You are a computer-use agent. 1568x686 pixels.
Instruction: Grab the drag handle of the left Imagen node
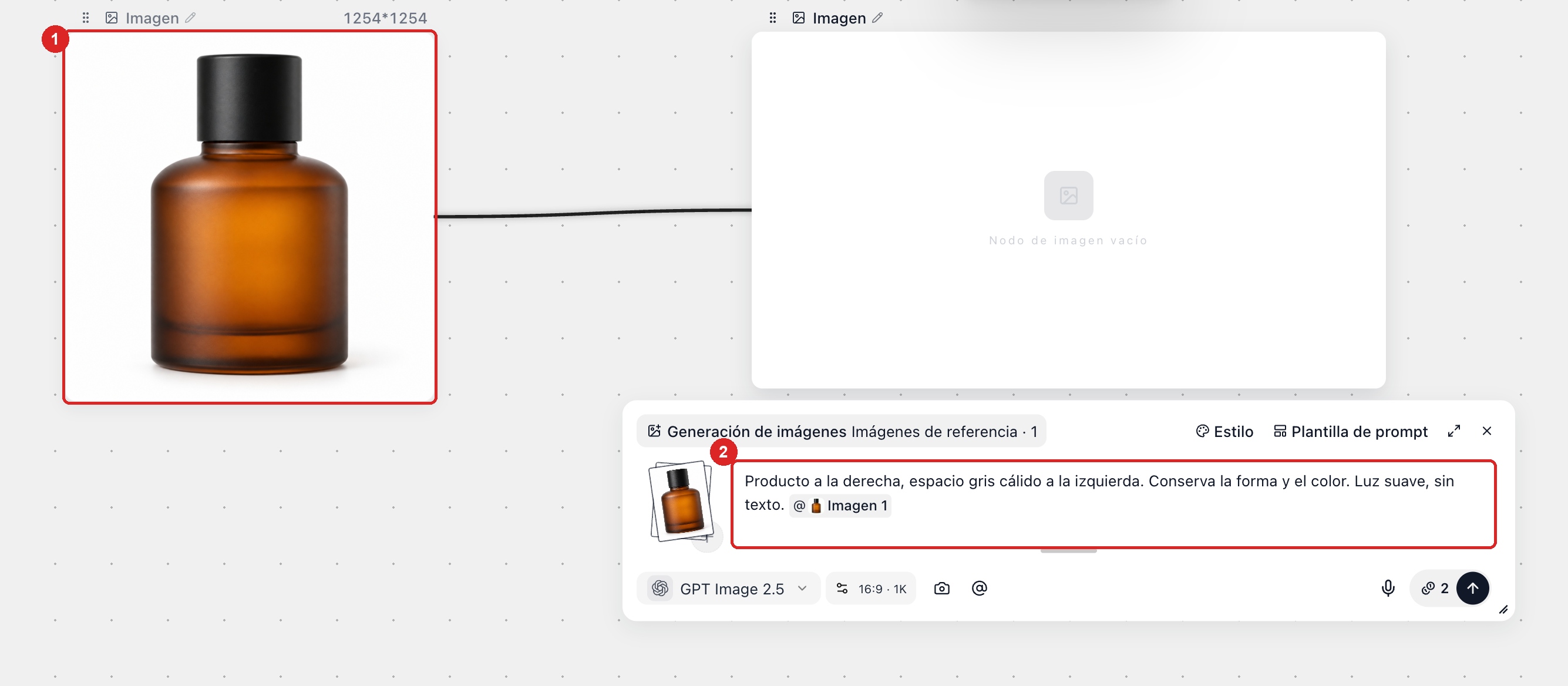click(86, 18)
